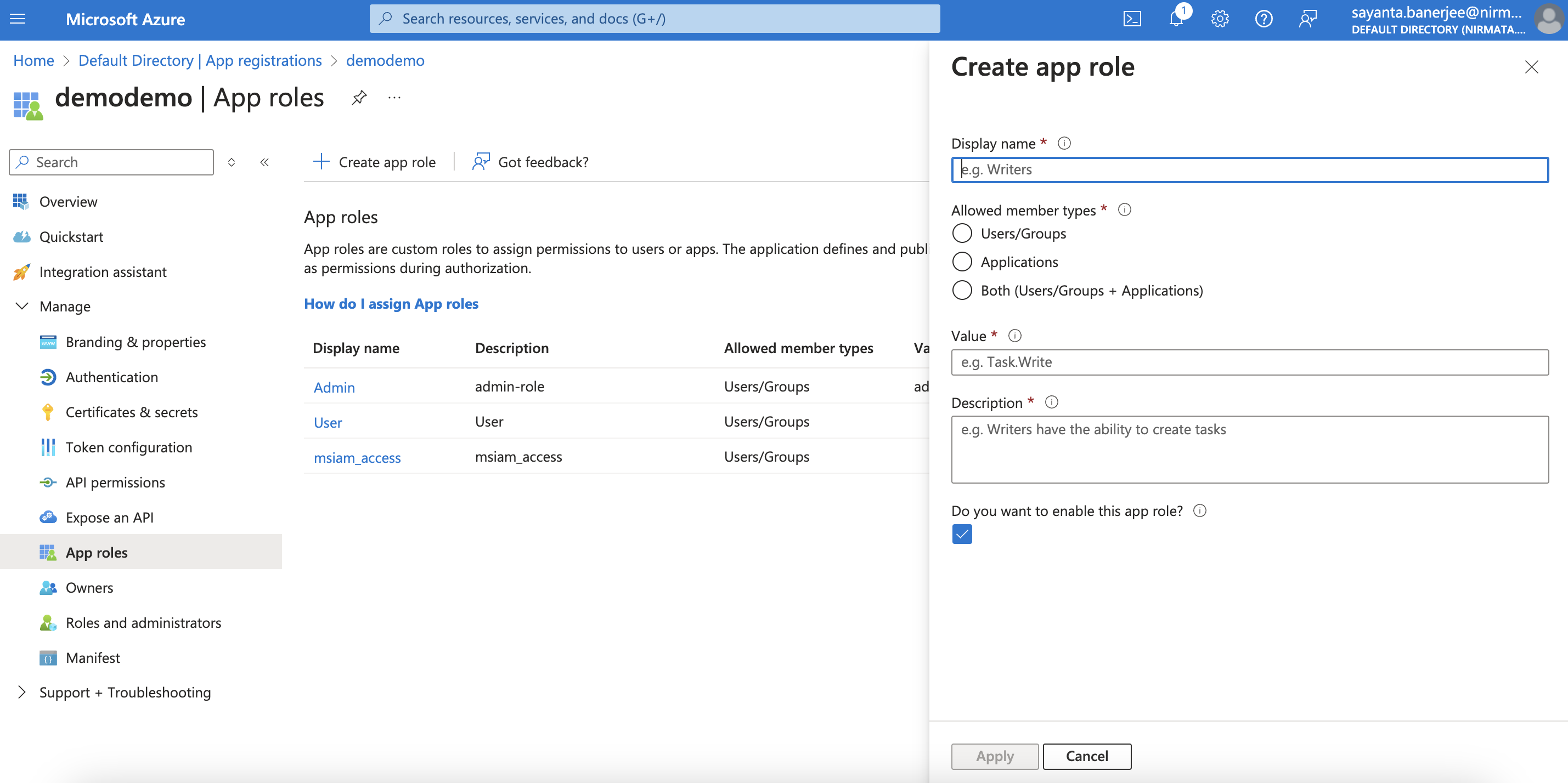Click the Got feedback? button

click(x=529, y=162)
